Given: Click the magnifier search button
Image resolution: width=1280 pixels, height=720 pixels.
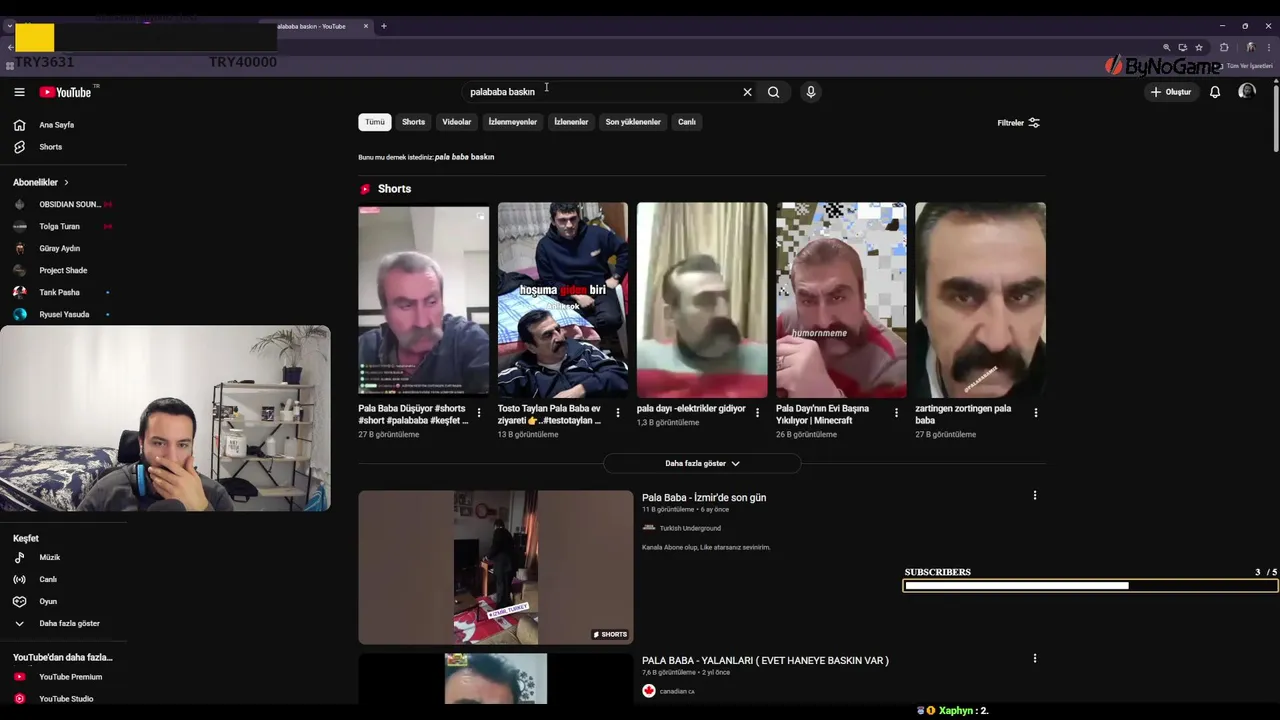Looking at the screenshot, I should pos(773,92).
